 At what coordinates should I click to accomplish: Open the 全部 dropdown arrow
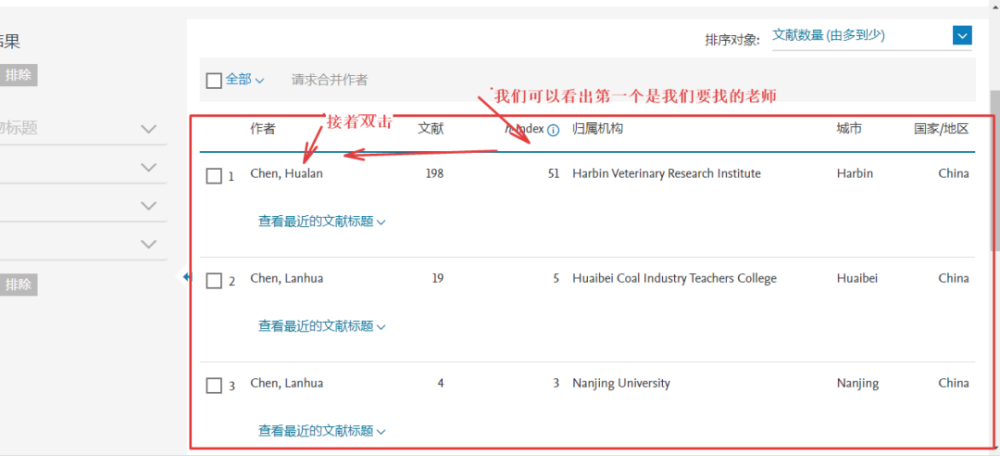(260, 81)
